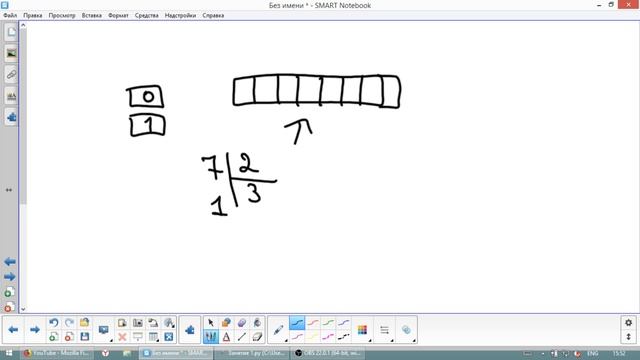This screenshot has height=360, width=640.
Task: Click the screen capture camera icon
Action: tap(138, 323)
